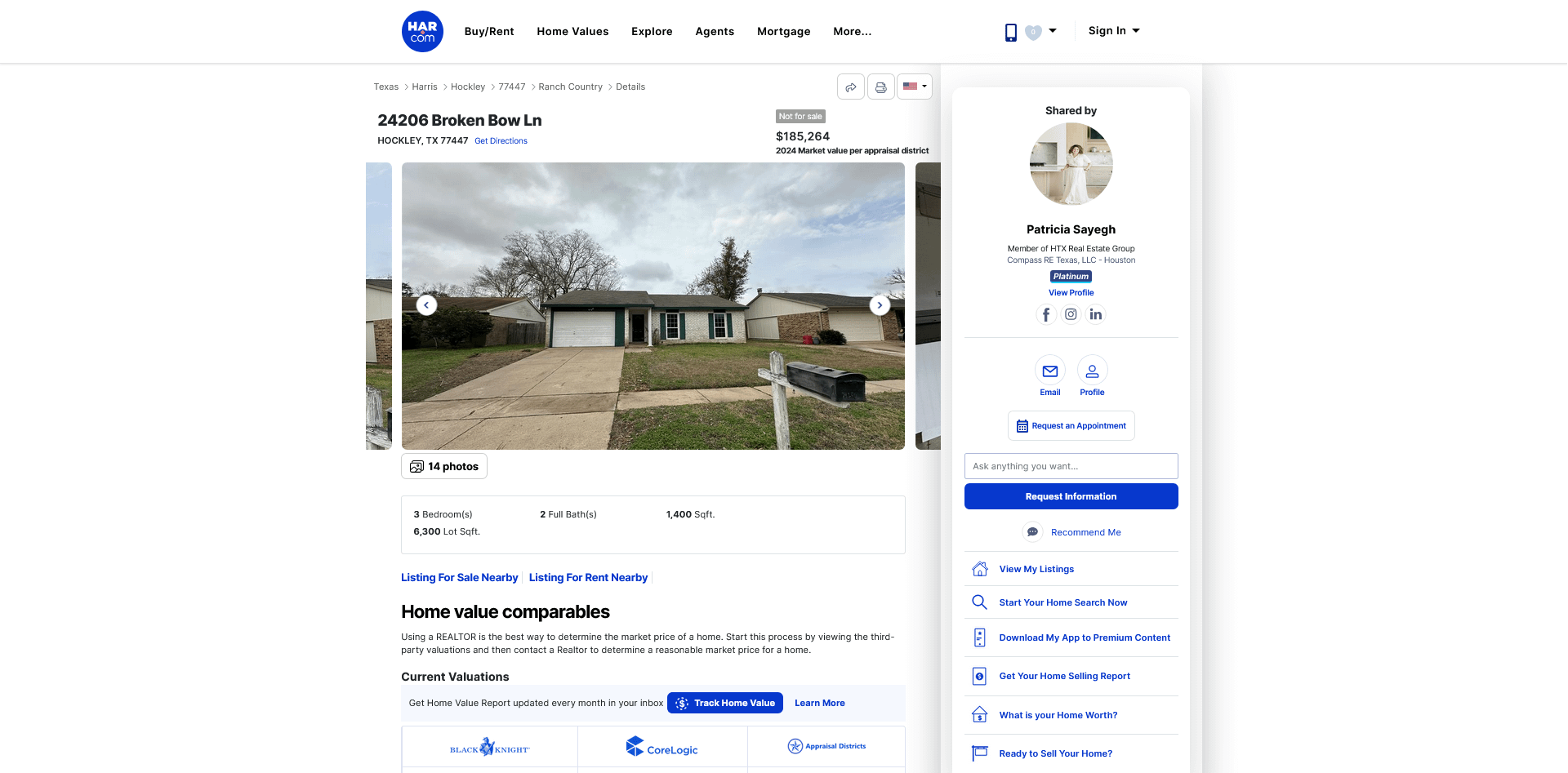The width and height of the screenshot is (1568, 773).
Task: Click the print page icon
Action: [880, 87]
